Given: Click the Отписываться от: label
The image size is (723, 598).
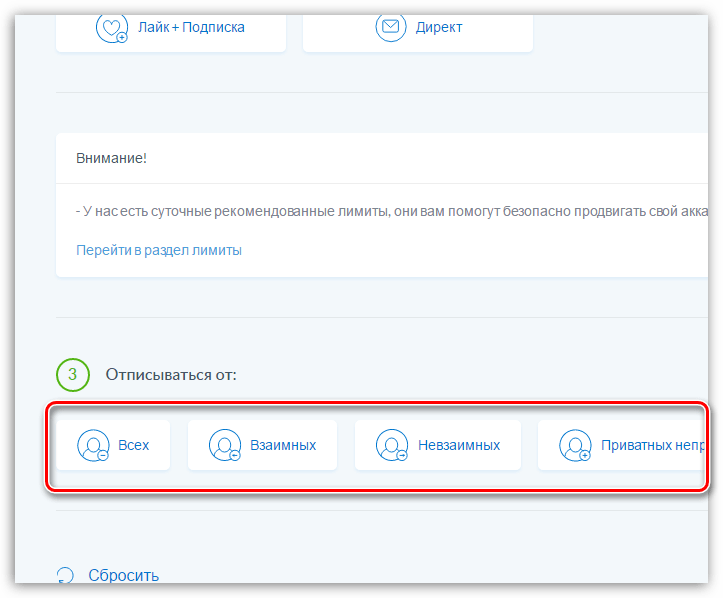Looking at the screenshot, I should click(171, 375).
